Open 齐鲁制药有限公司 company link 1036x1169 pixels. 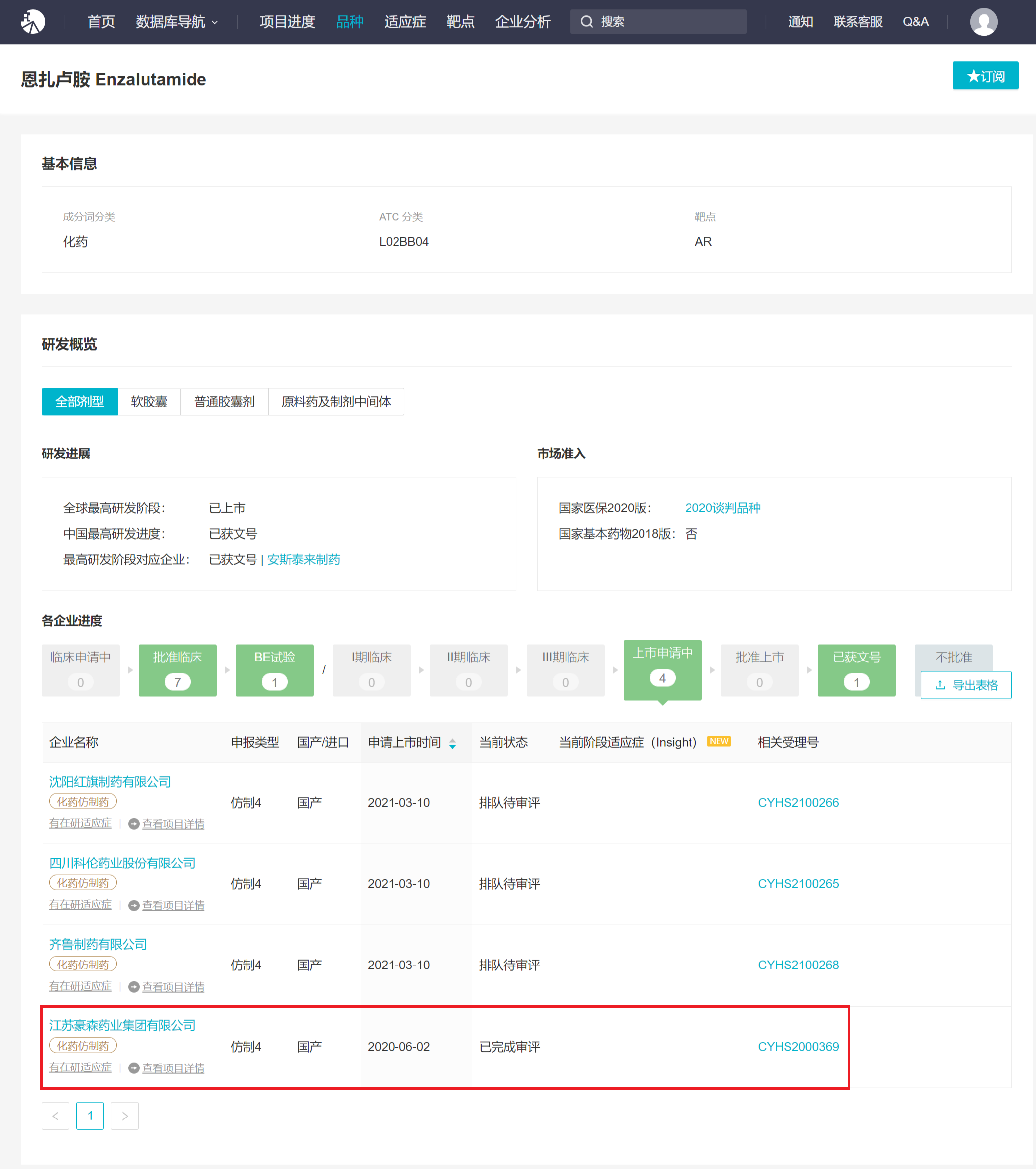tap(99, 944)
